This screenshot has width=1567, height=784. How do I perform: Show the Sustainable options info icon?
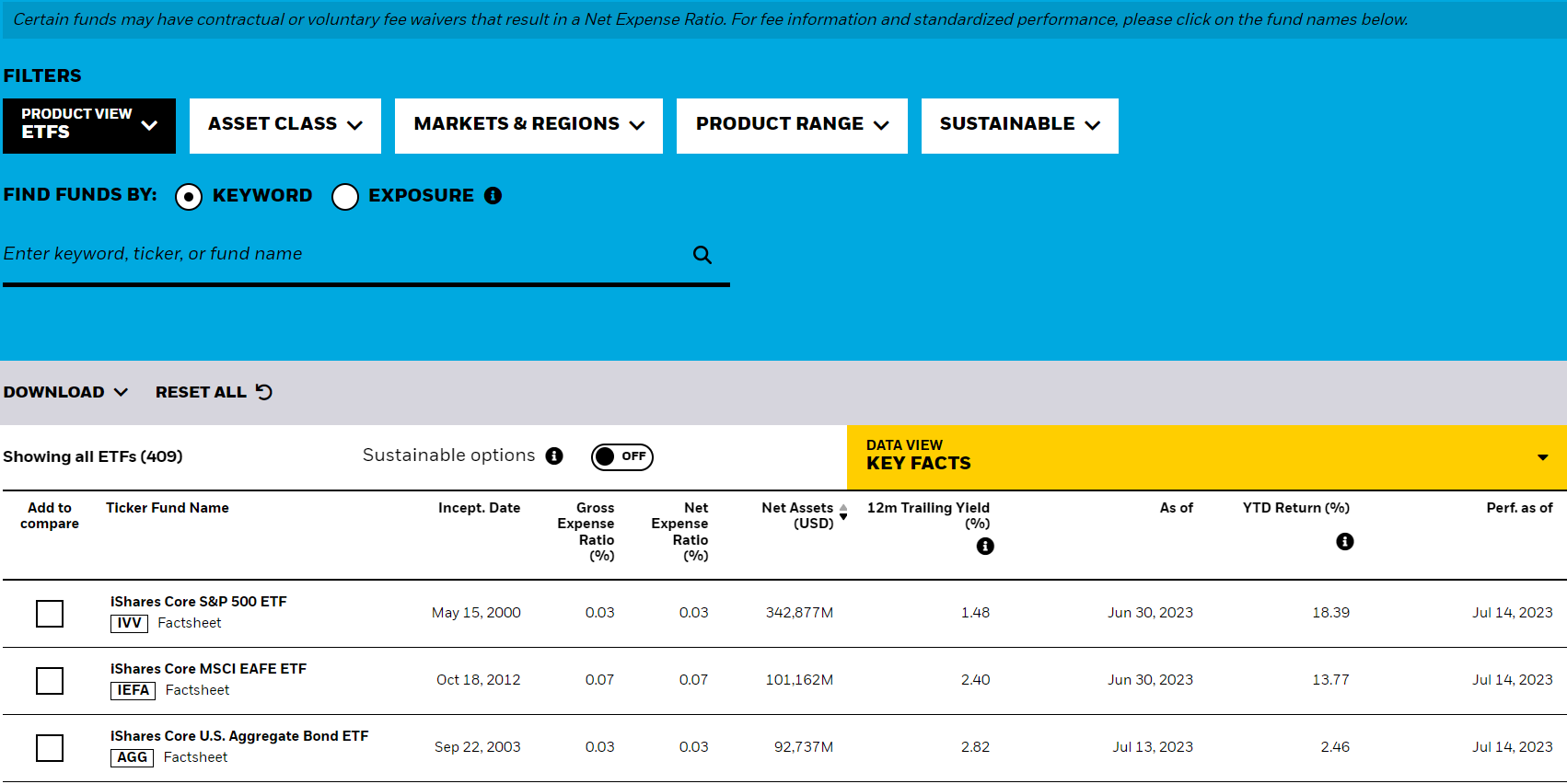[x=554, y=455]
